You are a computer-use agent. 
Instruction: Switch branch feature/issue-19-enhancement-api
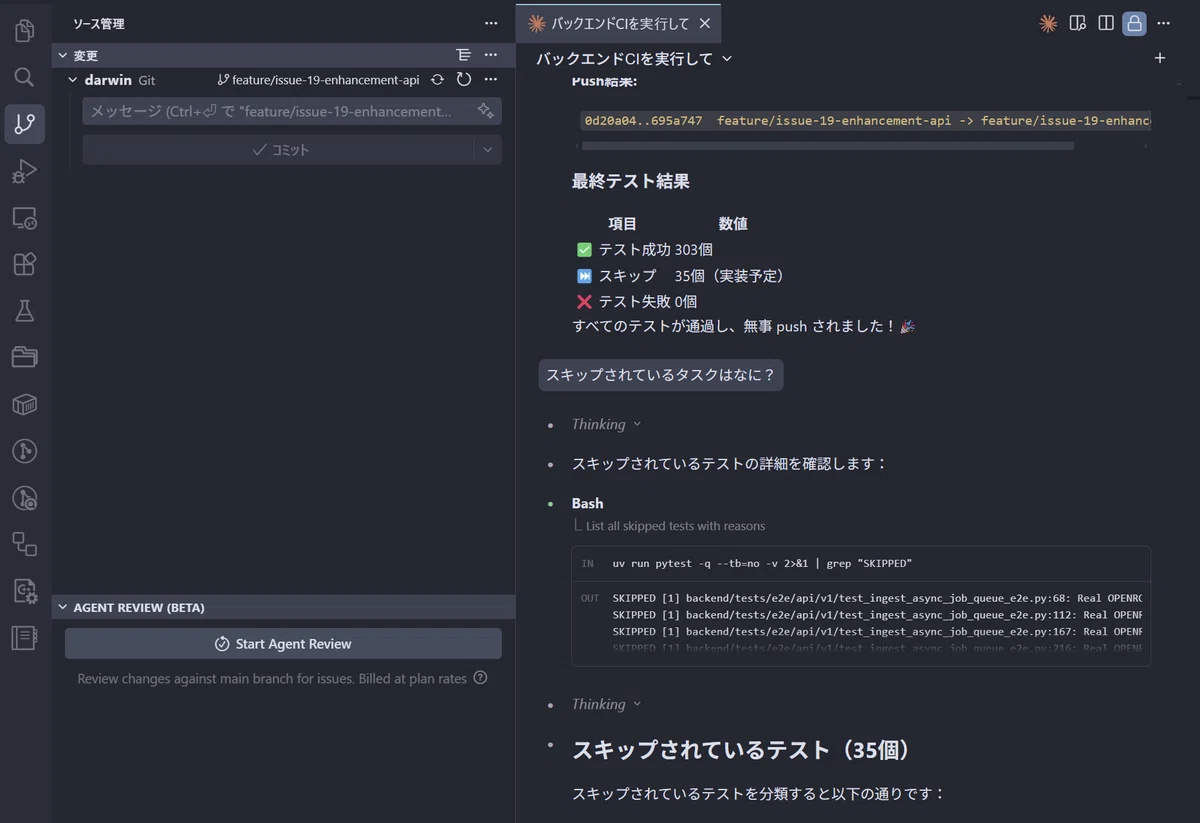pos(318,80)
